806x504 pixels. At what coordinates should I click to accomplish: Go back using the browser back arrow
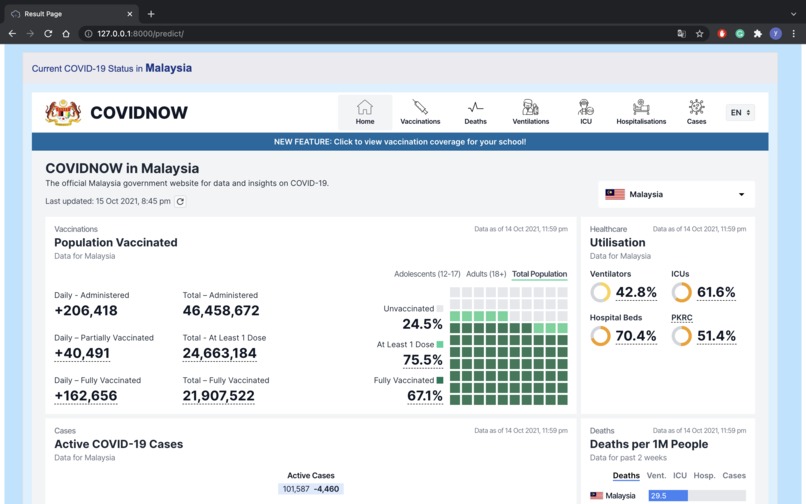(x=12, y=33)
